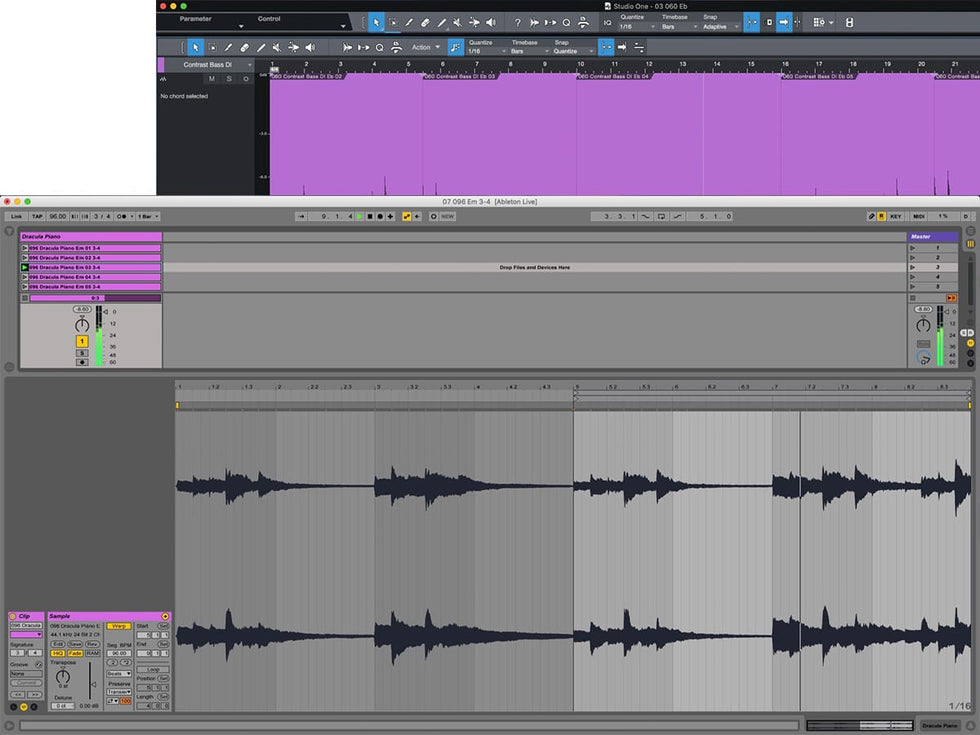Open the Beats warp mode dropdown
This screenshot has height=735, width=980.
point(119,674)
